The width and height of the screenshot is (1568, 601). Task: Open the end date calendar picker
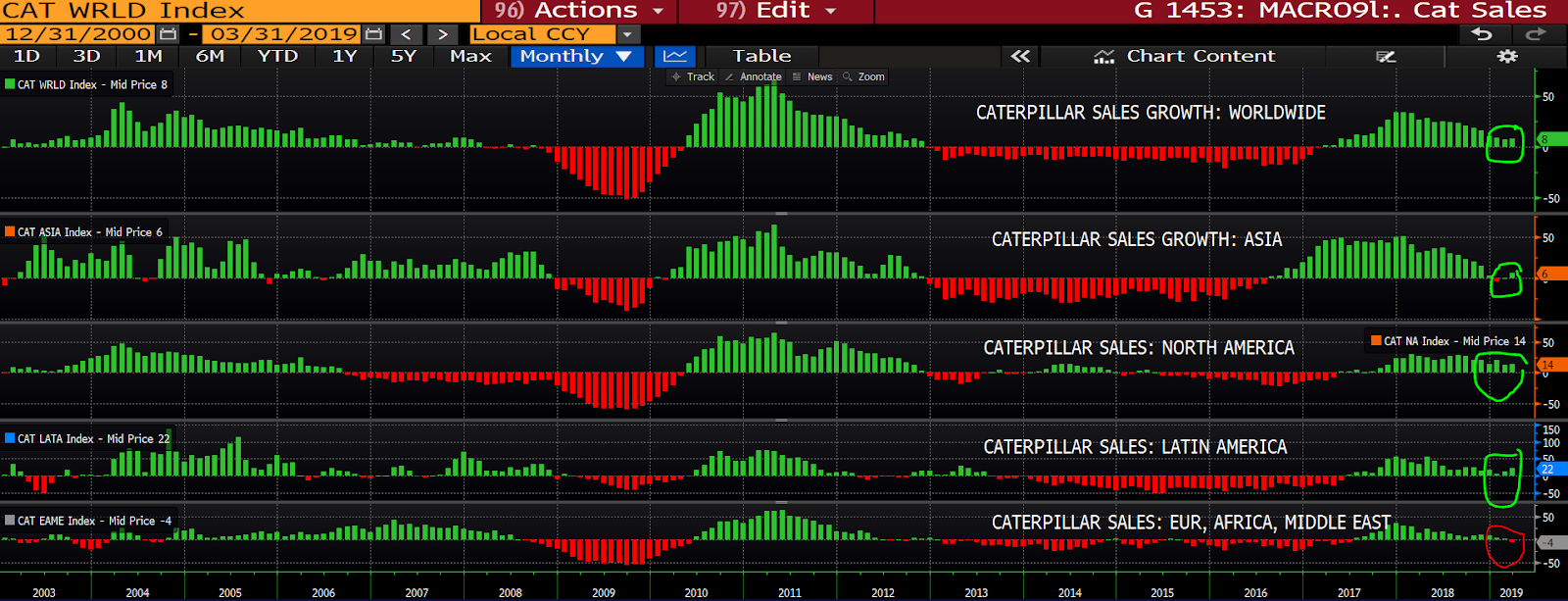(x=374, y=34)
